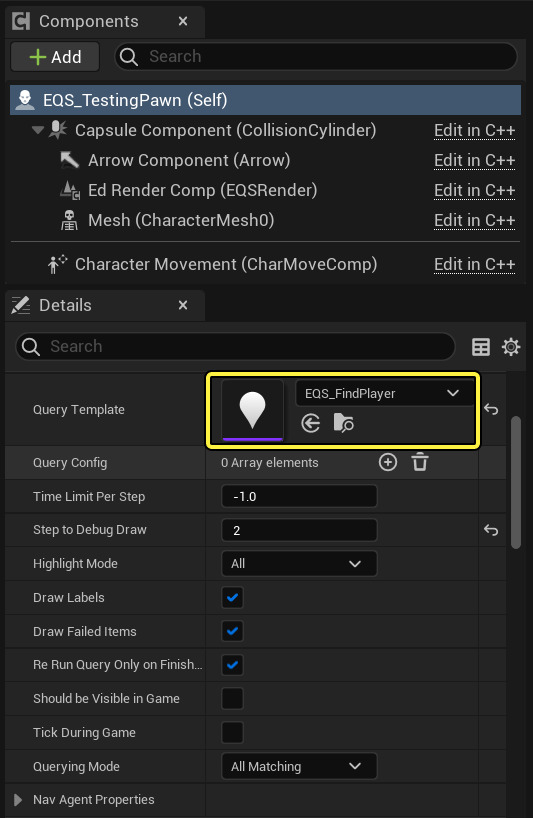Toggle property matrix table view icon
Image resolution: width=533 pixels, height=818 pixels.
[x=480, y=347]
